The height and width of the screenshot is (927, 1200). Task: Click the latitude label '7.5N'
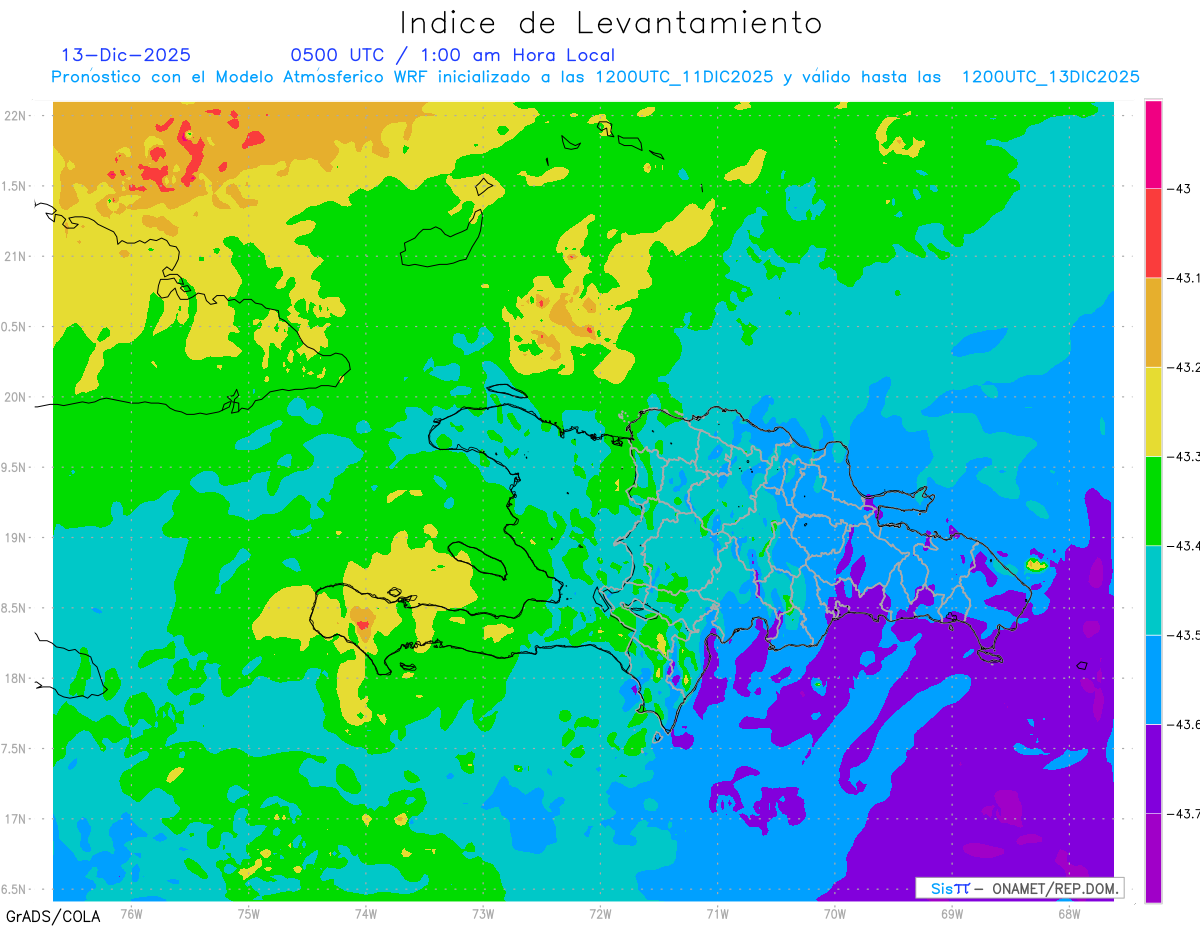(15, 749)
